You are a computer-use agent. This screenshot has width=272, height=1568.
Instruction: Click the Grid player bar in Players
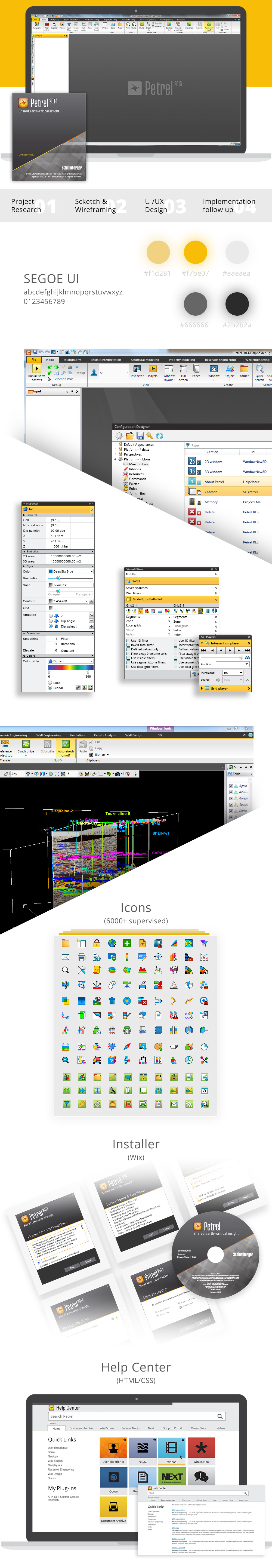tap(225, 688)
